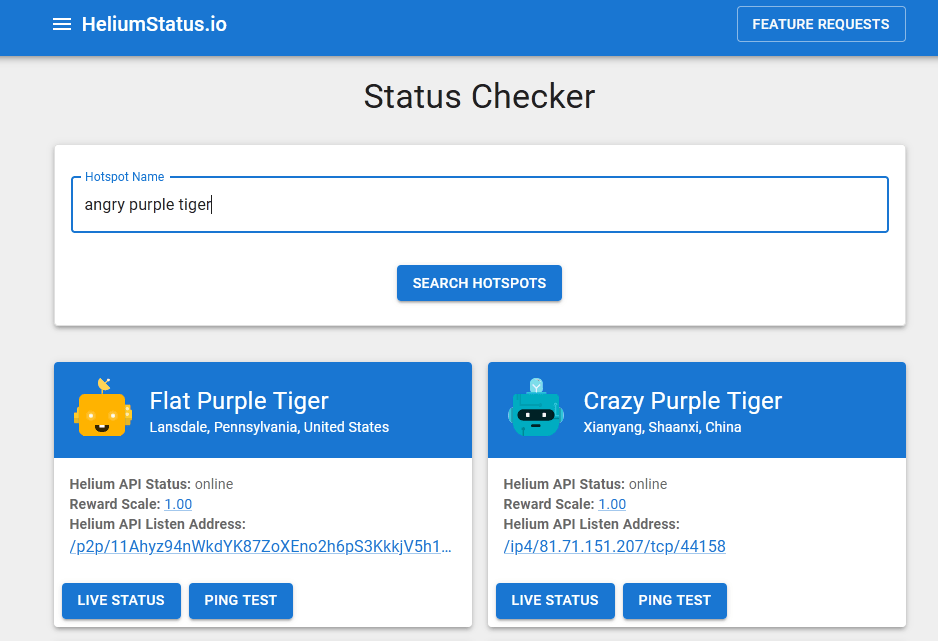Open Crazy Purple Tiger reward scale link

(612, 504)
